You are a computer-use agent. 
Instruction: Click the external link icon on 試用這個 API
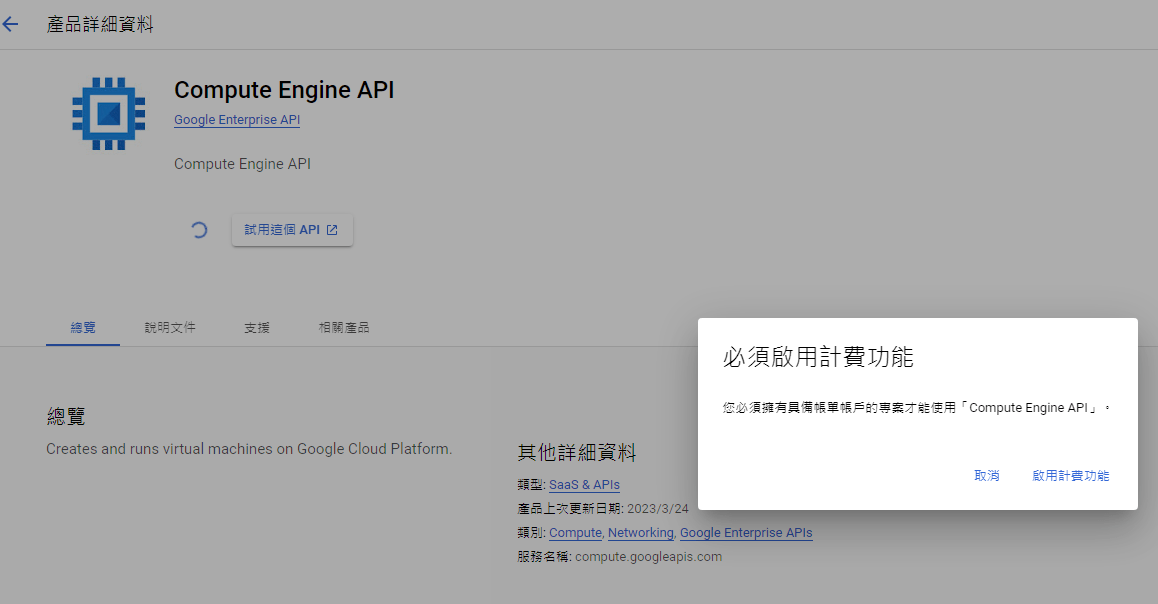332,230
